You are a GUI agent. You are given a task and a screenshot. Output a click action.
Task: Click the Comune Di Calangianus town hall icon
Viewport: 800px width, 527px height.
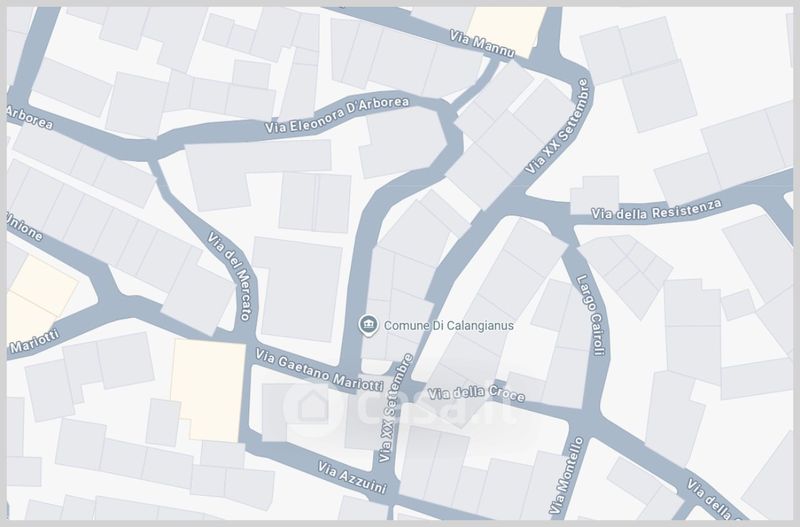pyautogui.click(x=368, y=325)
